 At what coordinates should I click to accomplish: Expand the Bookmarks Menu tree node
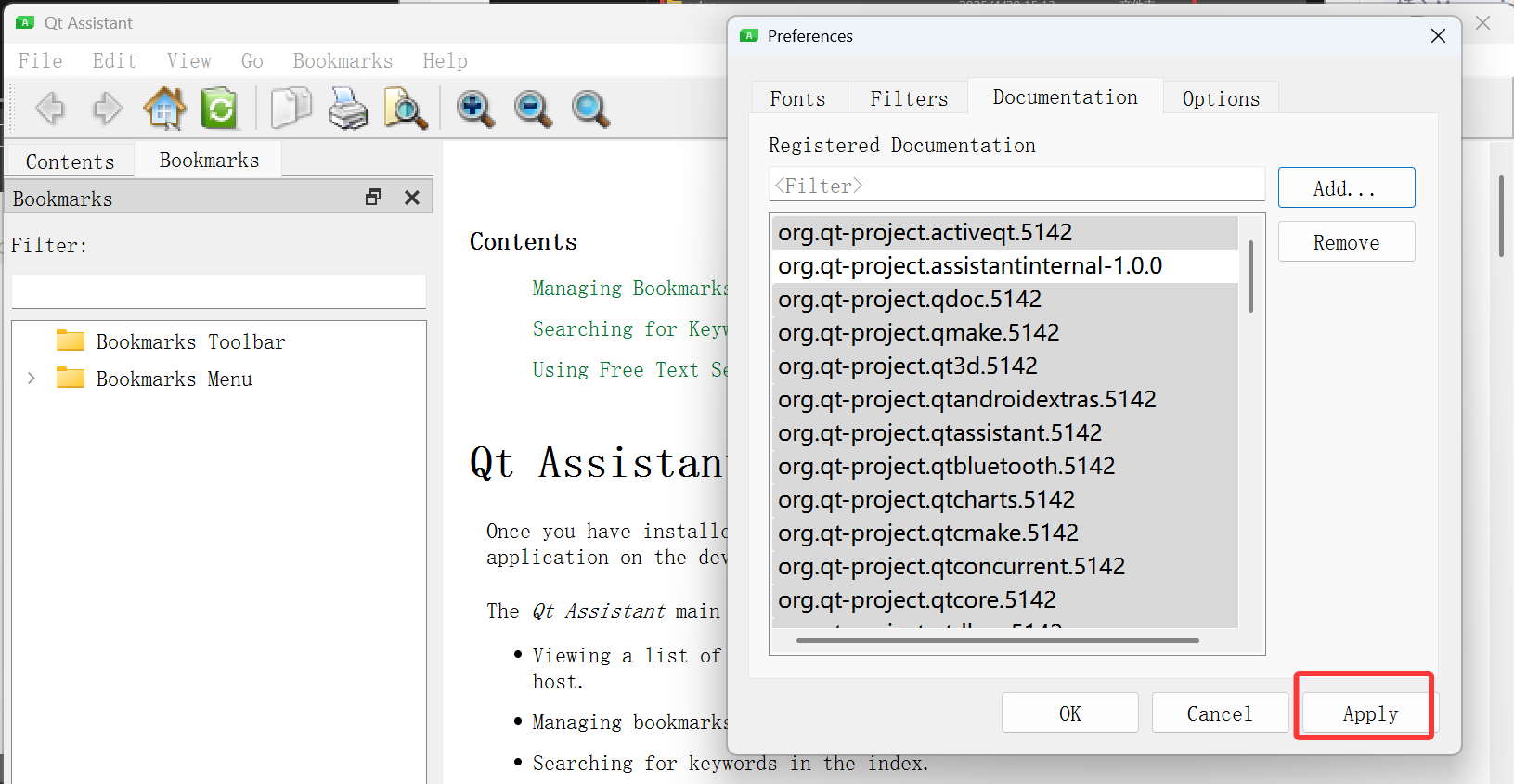[x=32, y=378]
